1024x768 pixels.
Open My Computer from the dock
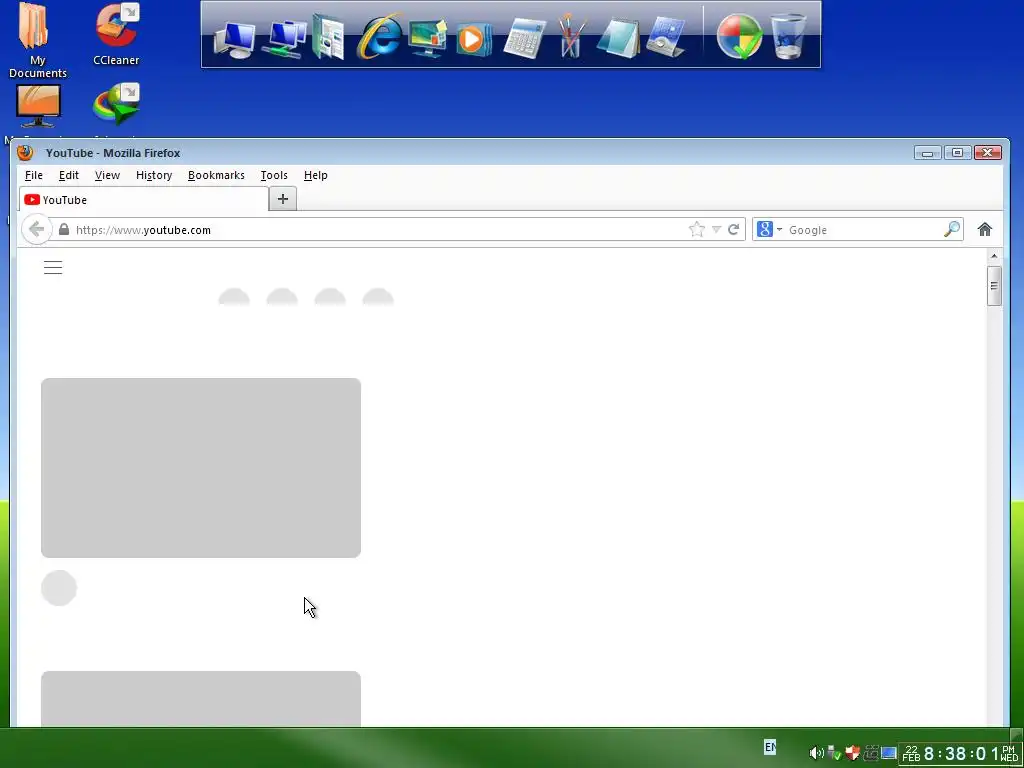(x=234, y=40)
